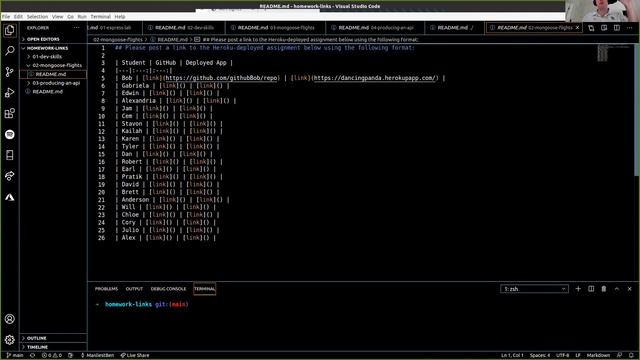Open the notifications bell in status bar
This screenshot has height=360, width=640.
pyautogui.click(x=631, y=356)
